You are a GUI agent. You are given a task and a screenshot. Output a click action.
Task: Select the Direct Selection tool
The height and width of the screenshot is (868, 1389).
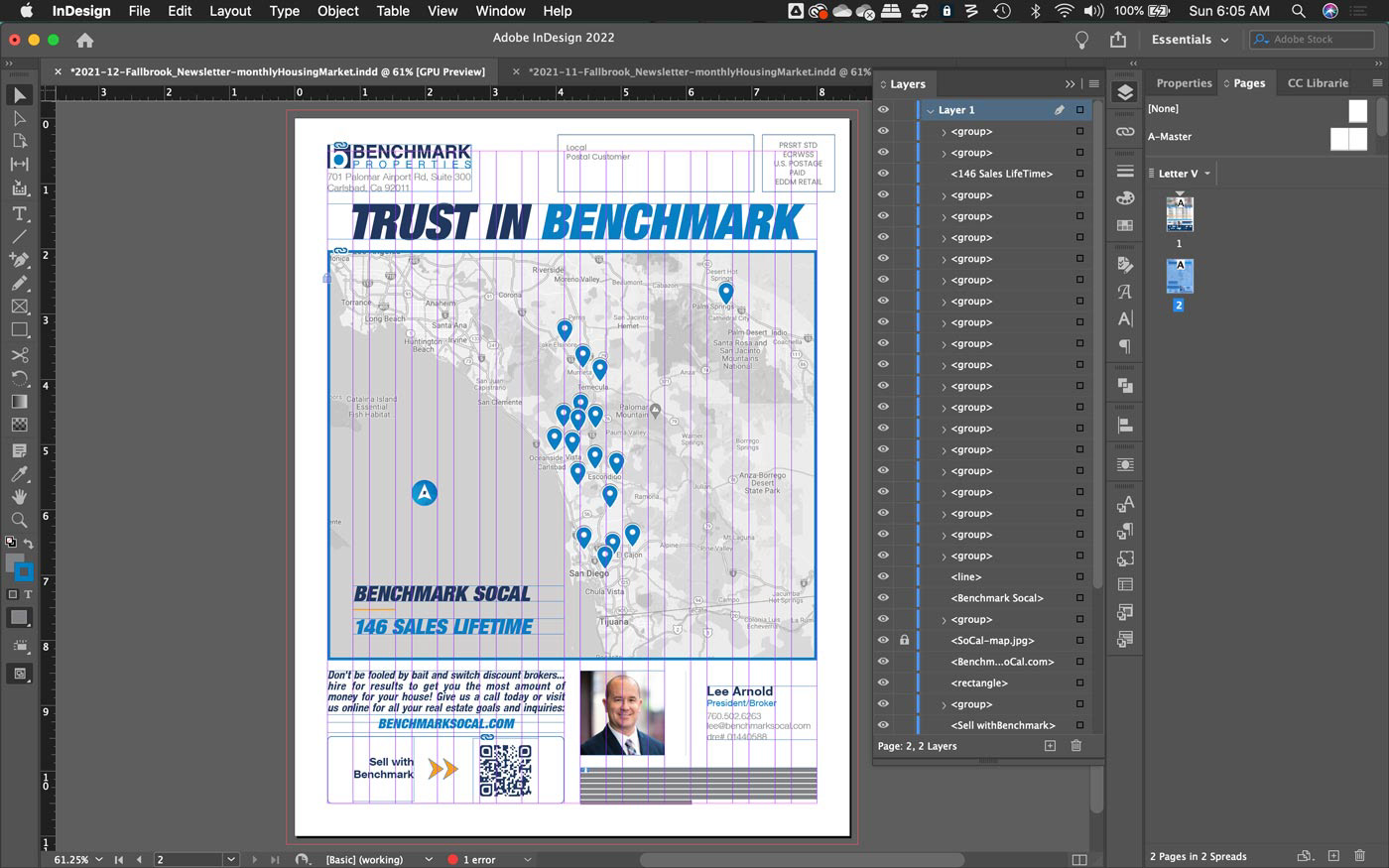[x=19, y=118]
